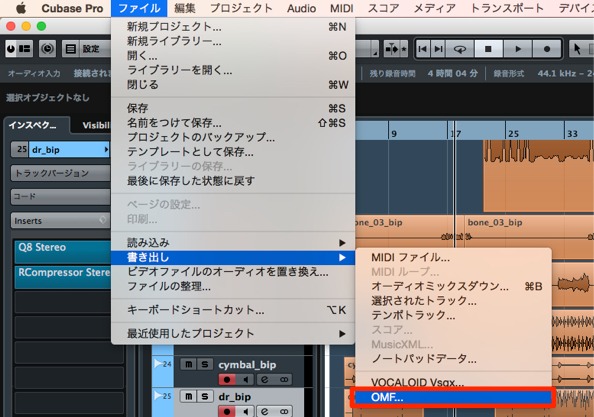Start playback with the Play button
The width and height of the screenshot is (594, 417).
[518, 49]
